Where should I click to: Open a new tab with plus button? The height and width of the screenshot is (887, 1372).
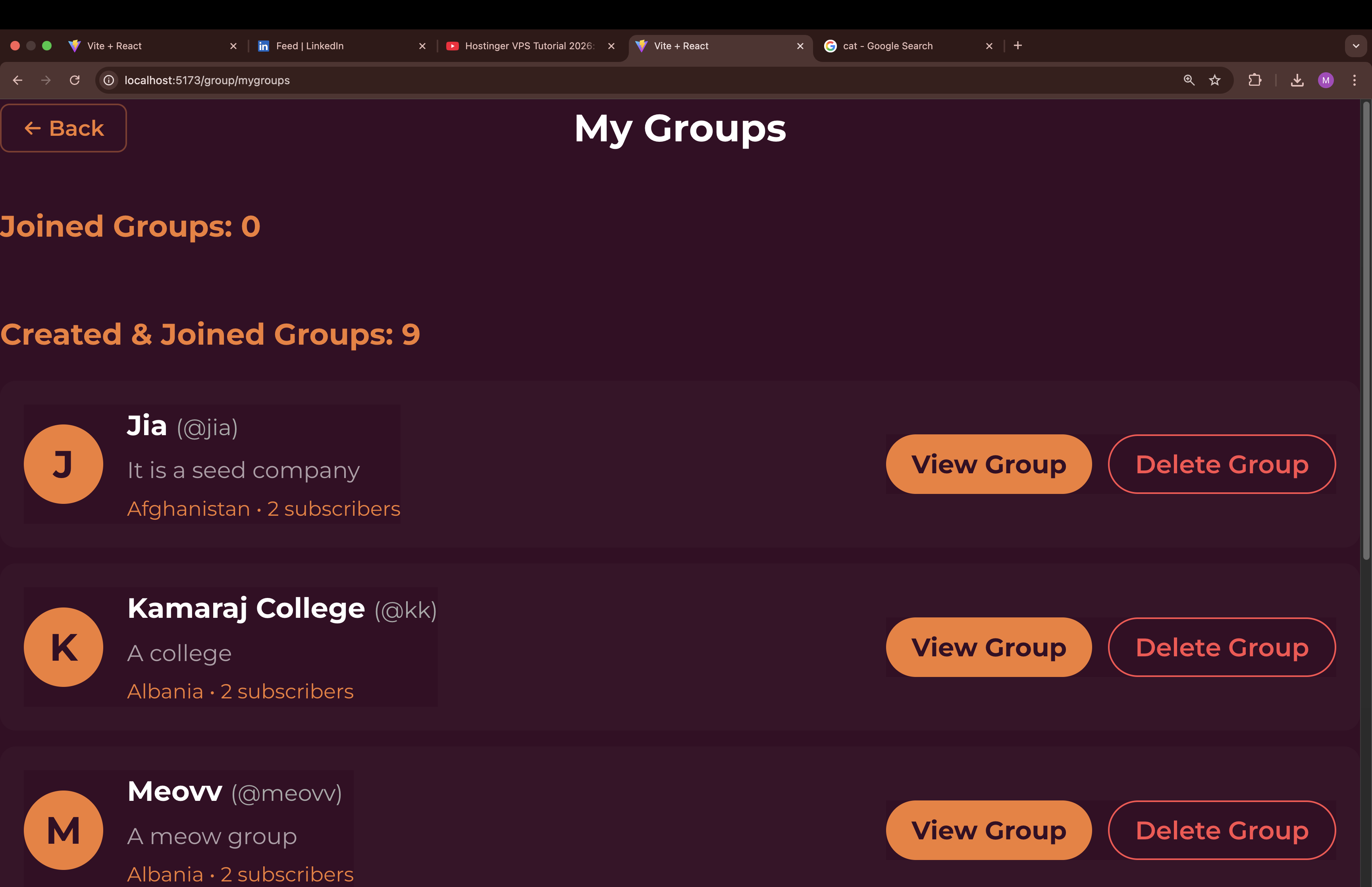coord(1018,46)
